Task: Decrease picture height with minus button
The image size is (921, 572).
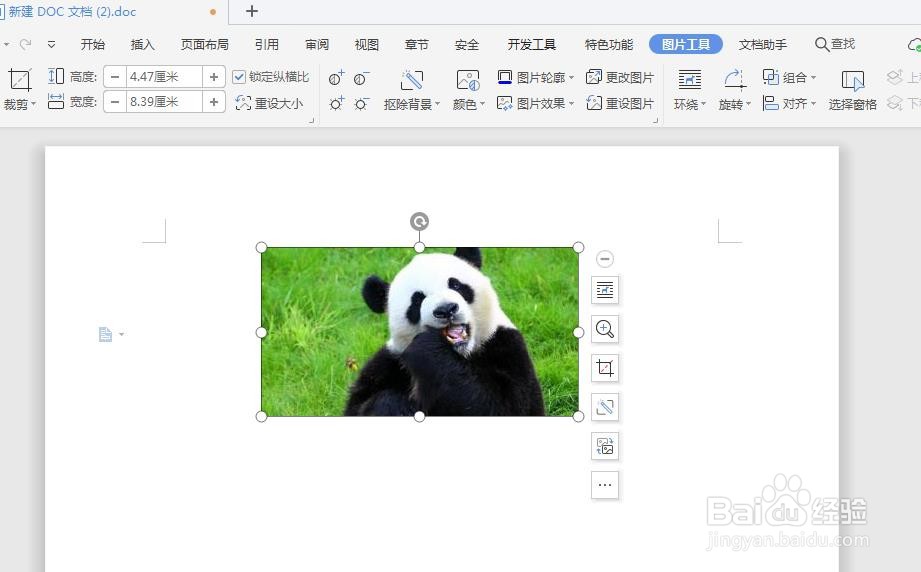Action: point(115,77)
